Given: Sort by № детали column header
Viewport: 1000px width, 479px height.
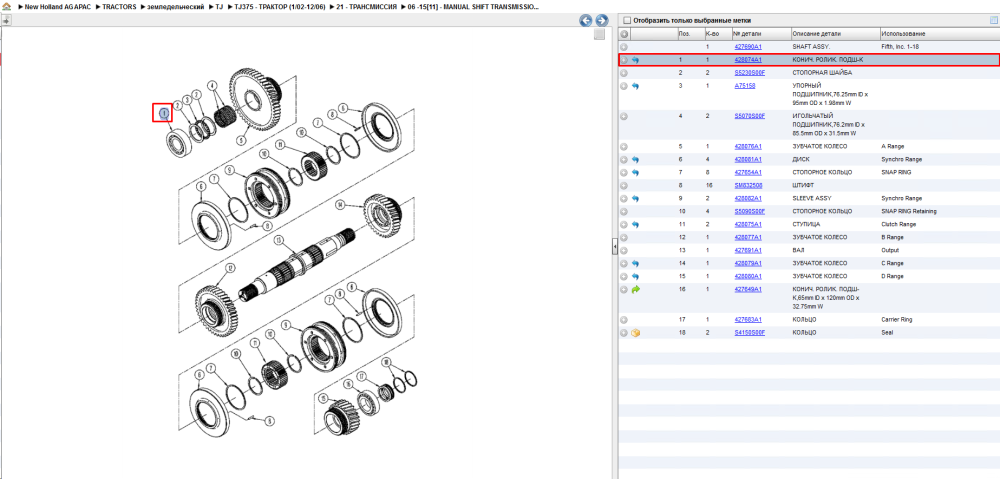Looking at the screenshot, I should click(x=760, y=34).
